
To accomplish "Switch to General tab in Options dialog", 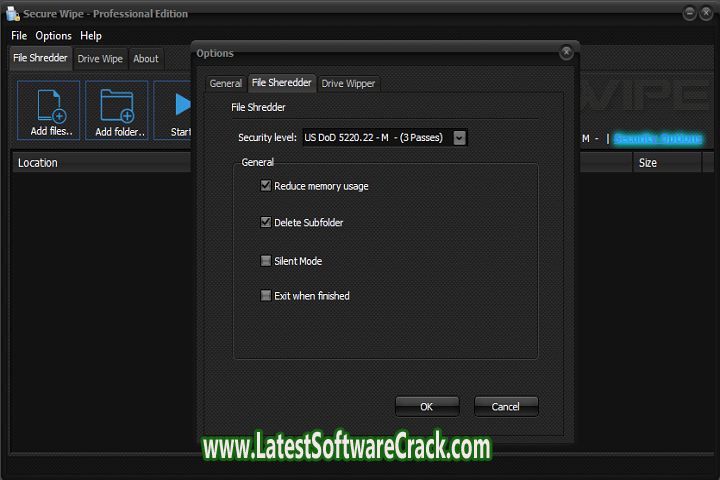I will point(225,84).
